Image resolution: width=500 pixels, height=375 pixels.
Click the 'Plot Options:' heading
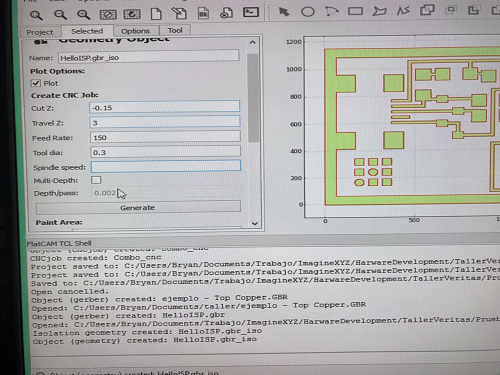tap(57, 71)
